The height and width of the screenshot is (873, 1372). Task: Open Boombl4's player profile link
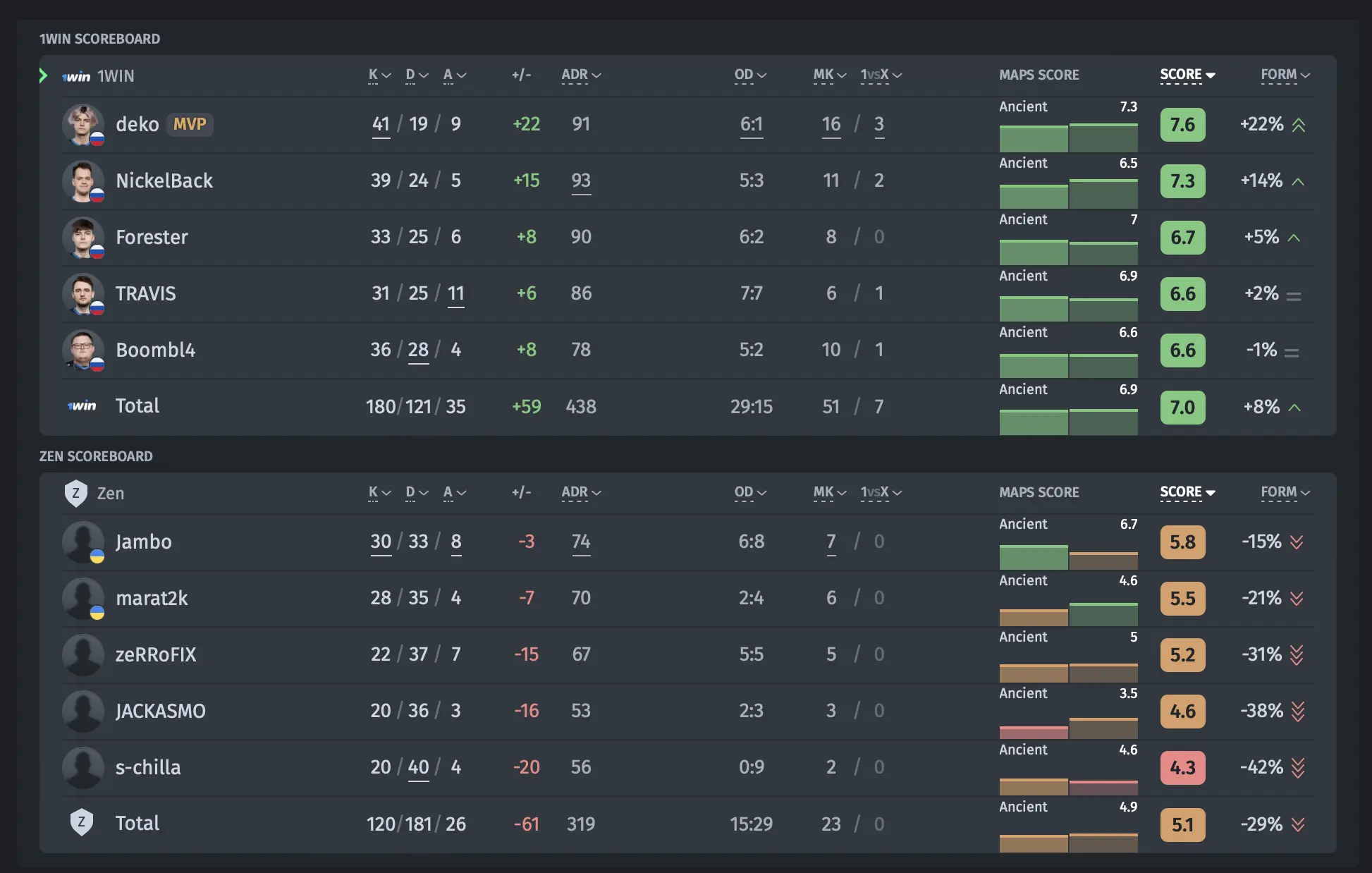[156, 350]
